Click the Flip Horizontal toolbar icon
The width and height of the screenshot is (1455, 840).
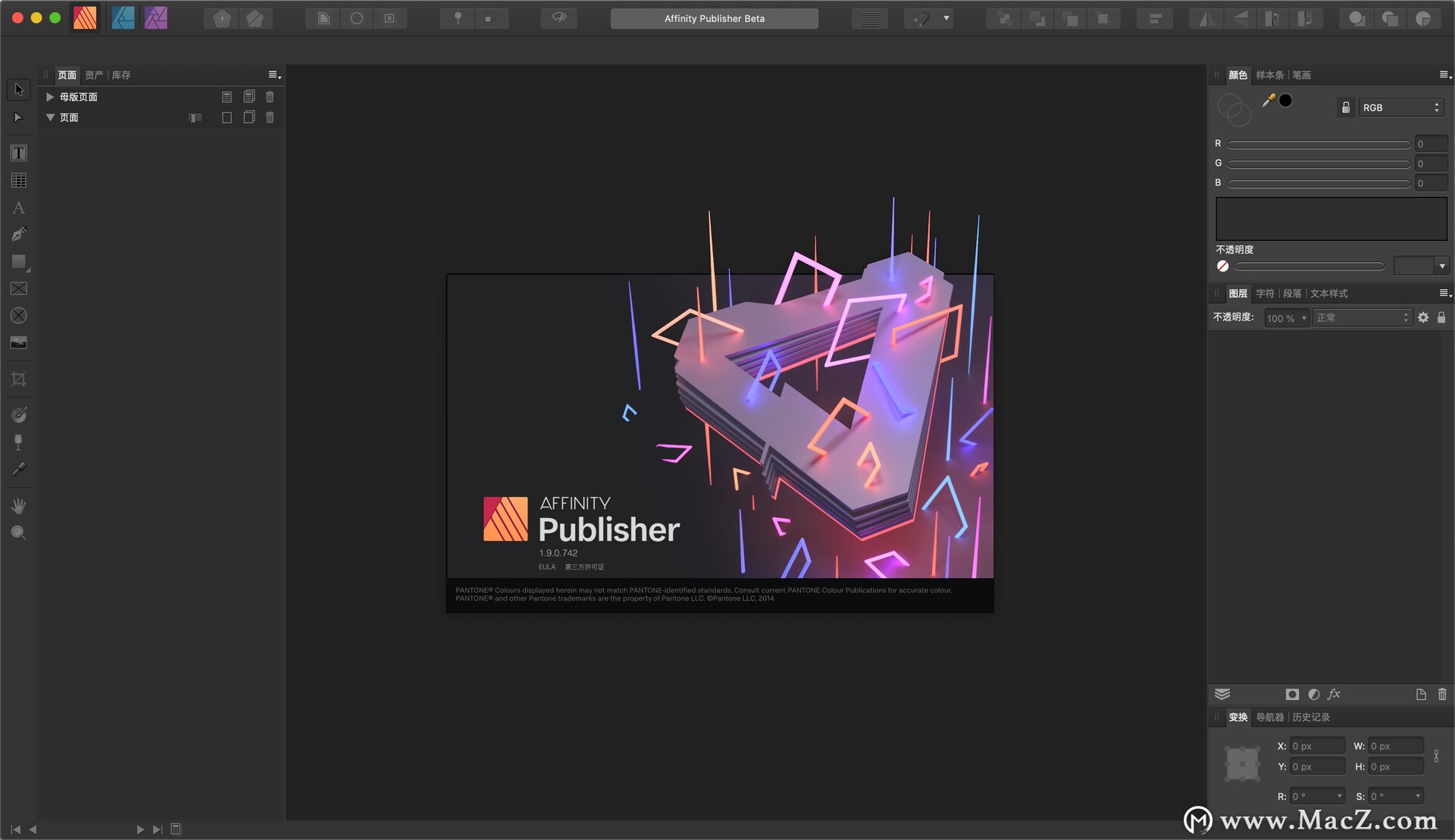[1206, 18]
